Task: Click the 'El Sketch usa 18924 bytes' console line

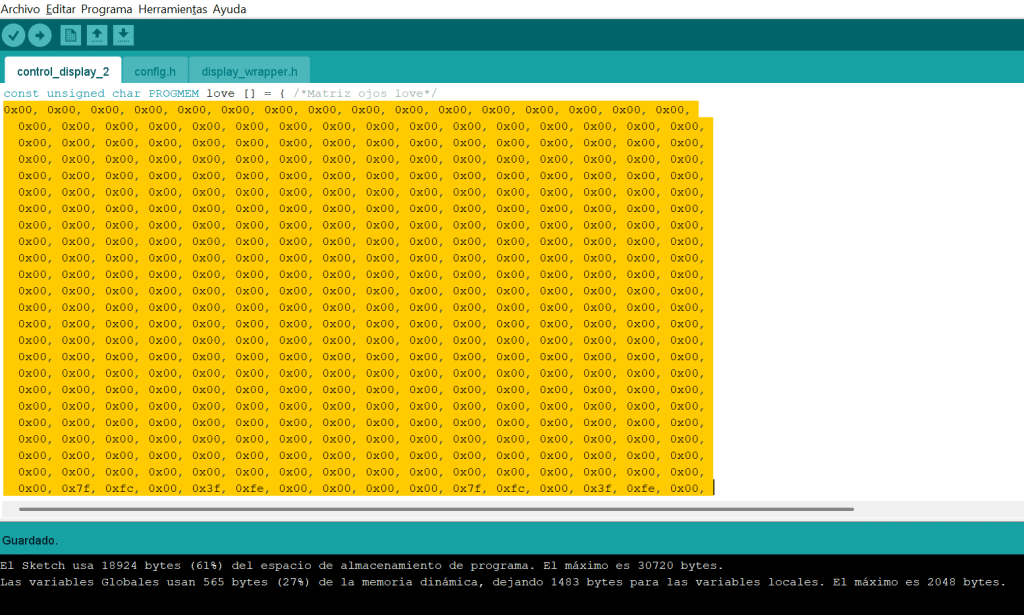Action: click(x=362, y=565)
